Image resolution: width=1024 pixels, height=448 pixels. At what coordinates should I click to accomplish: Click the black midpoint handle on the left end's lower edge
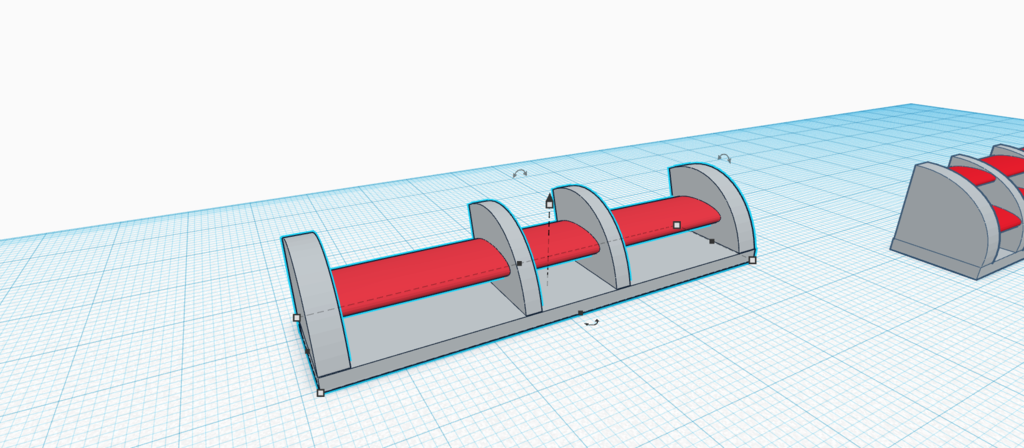click(308, 351)
